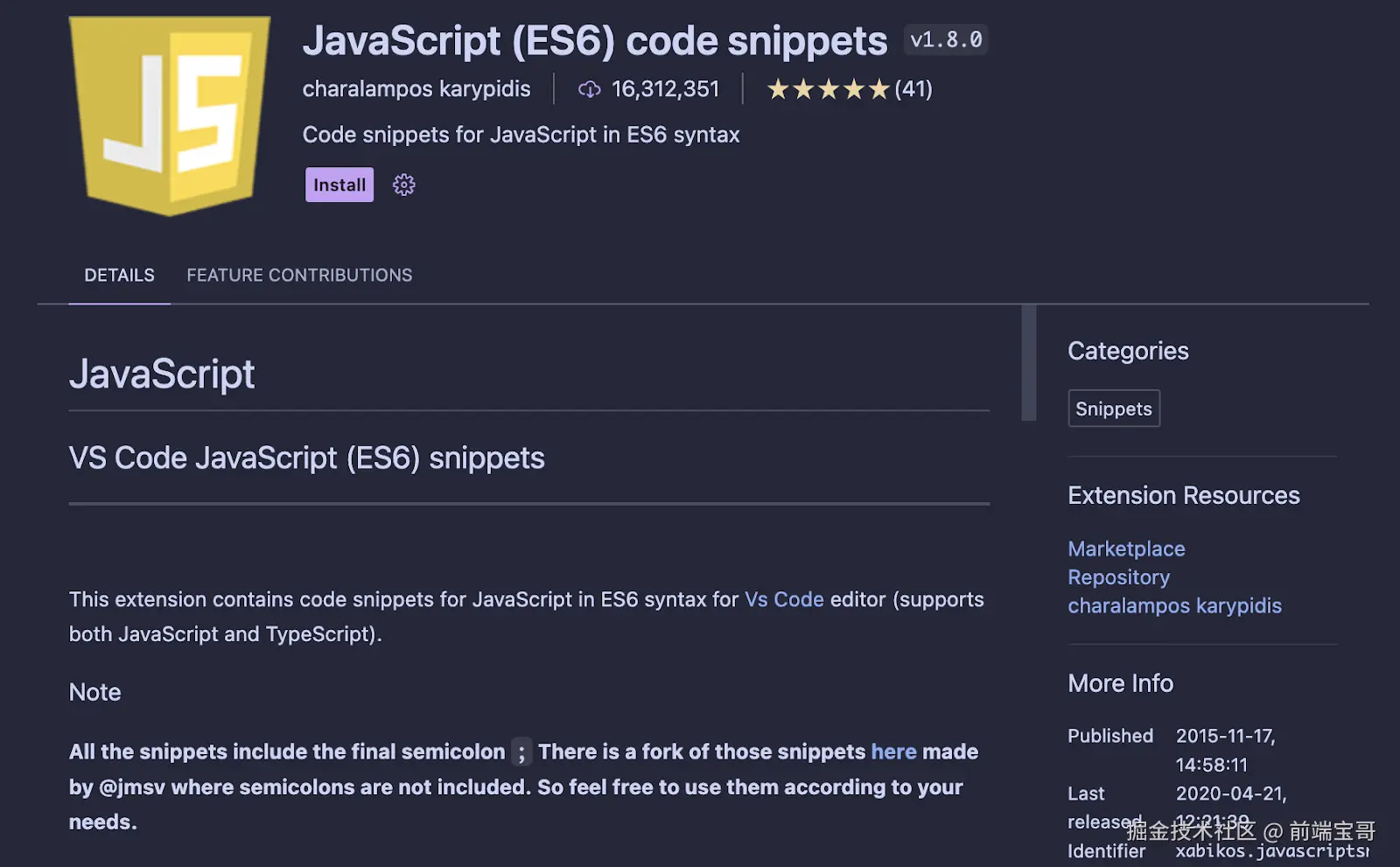Switch to the Details tab
Viewport: 1400px width, 867px height.
click(x=119, y=276)
